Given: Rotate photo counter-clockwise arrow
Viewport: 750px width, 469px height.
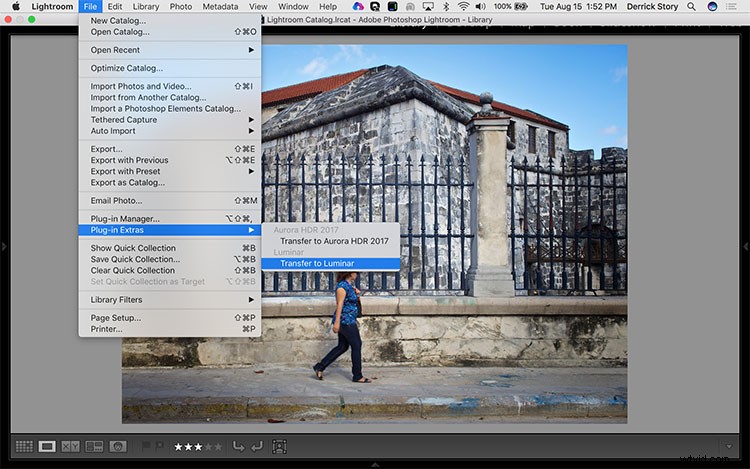Looking at the screenshot, I should (238, 447).
